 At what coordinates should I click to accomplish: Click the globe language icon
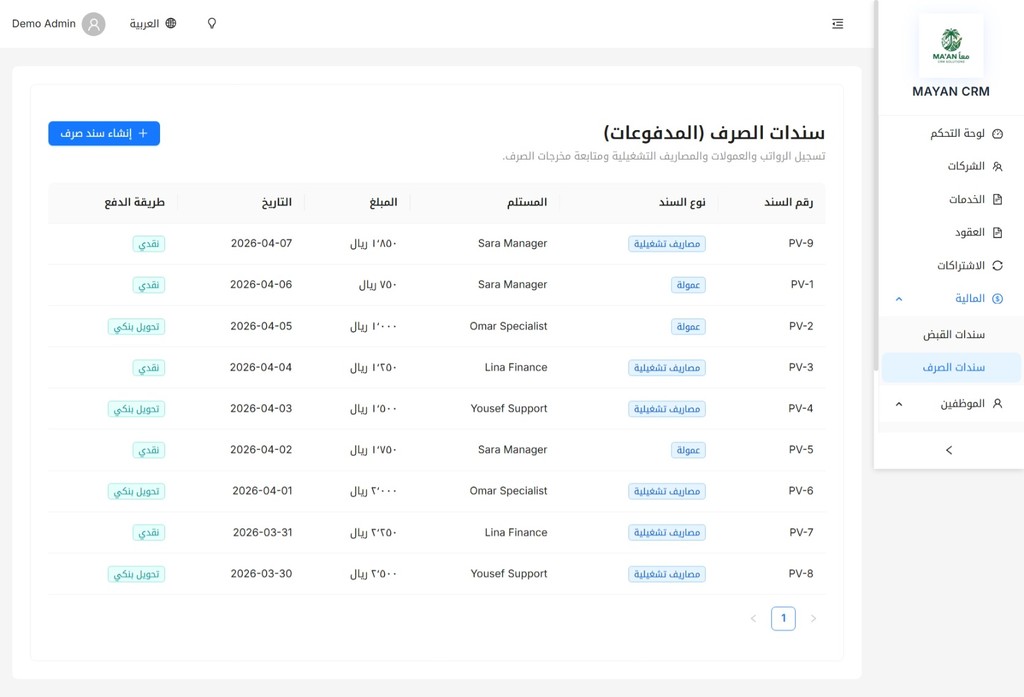pyautogui.click(x=170, y=24)
